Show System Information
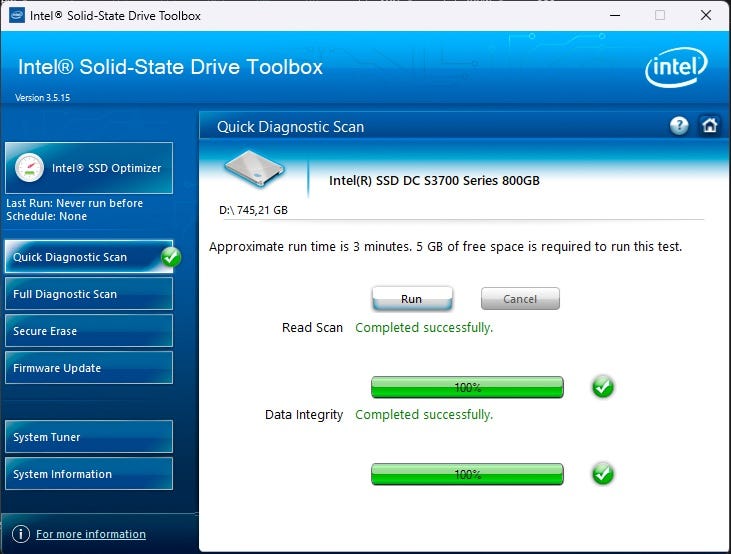Image resolution: width=731 pixels, height=554 pixels. (89, 474)
